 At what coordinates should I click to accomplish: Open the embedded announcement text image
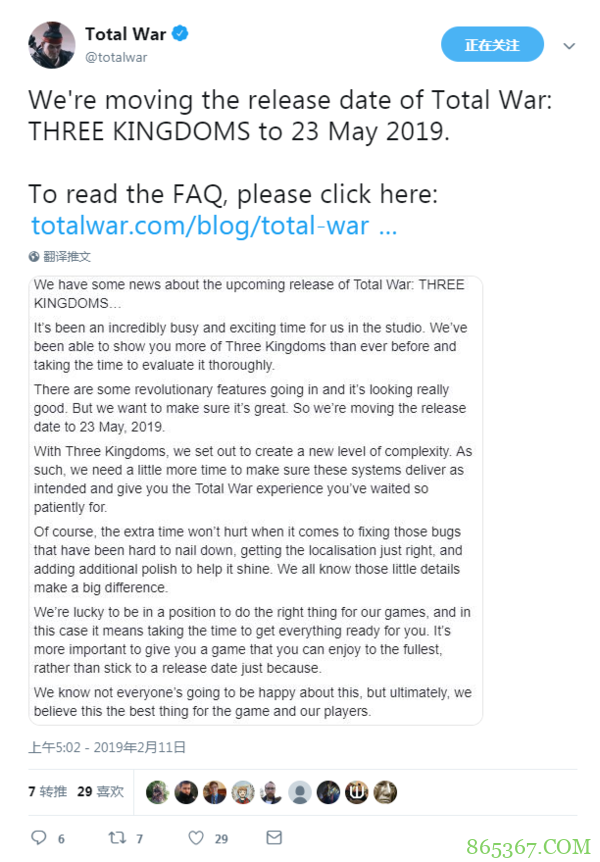[x=256, y=498]
